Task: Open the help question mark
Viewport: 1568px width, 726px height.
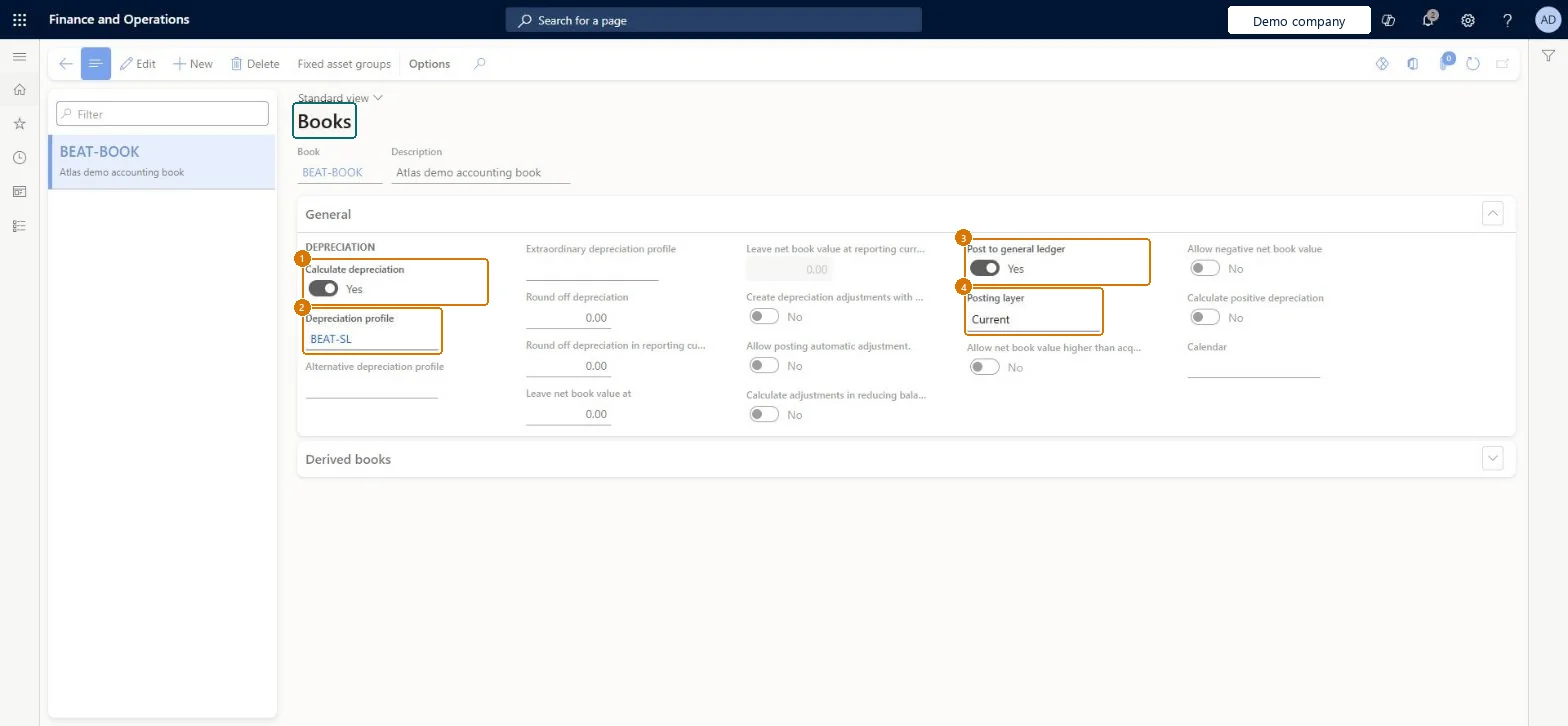Action: (x=1508, y=20)
